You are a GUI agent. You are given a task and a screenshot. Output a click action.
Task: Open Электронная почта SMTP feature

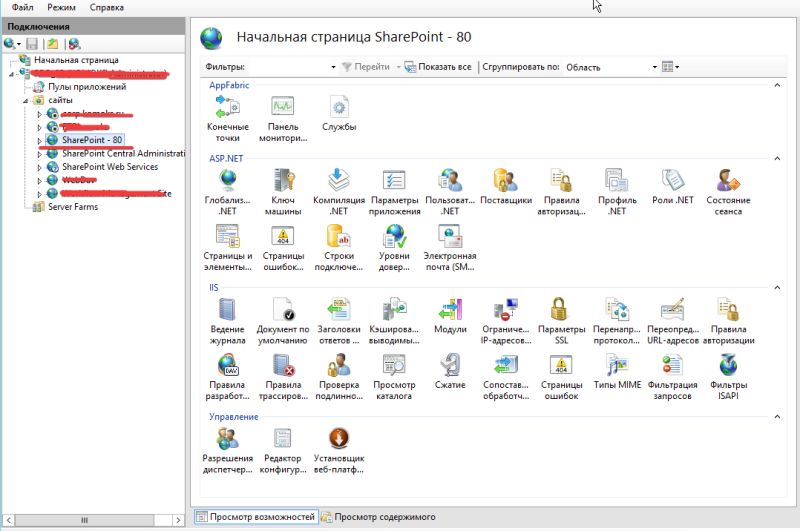pyautogui.click(x=450, y=248)
